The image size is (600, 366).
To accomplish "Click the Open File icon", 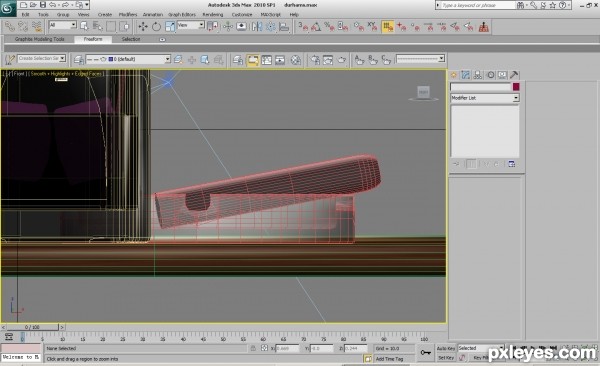I will [x=33, y=5].
